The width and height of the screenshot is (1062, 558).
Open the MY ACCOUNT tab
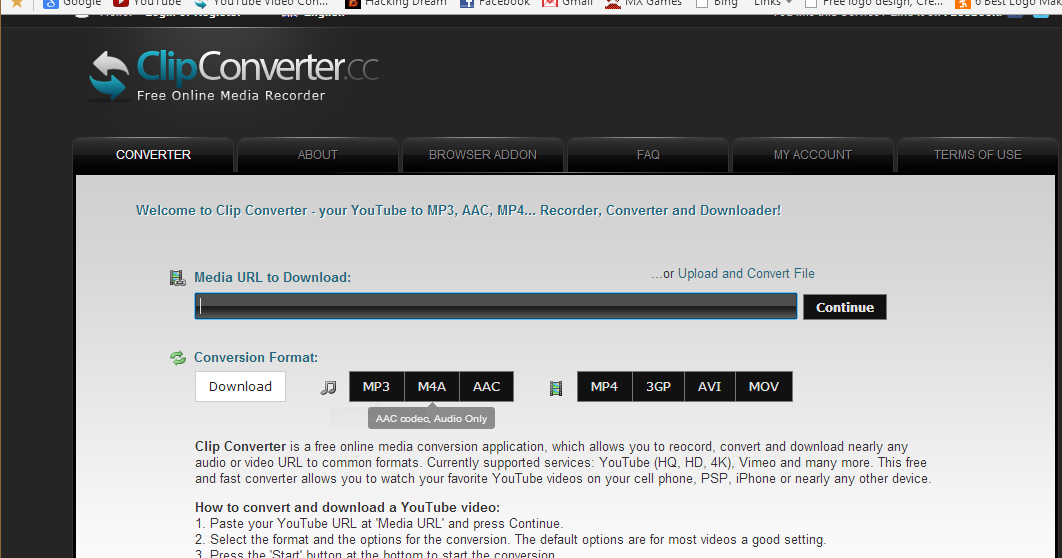tap(813, 155)
